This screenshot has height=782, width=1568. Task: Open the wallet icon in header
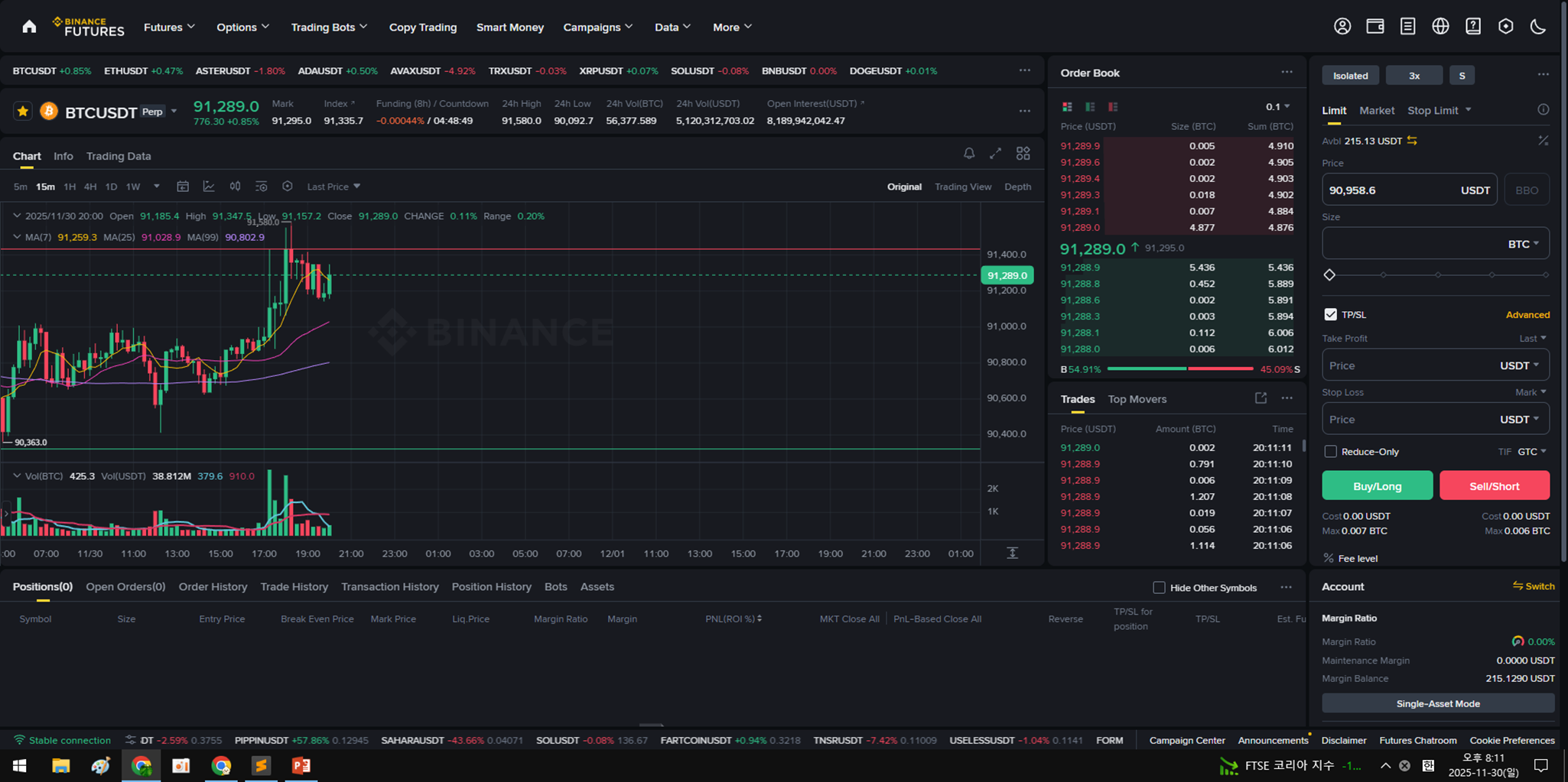(x=1375, y=27)
